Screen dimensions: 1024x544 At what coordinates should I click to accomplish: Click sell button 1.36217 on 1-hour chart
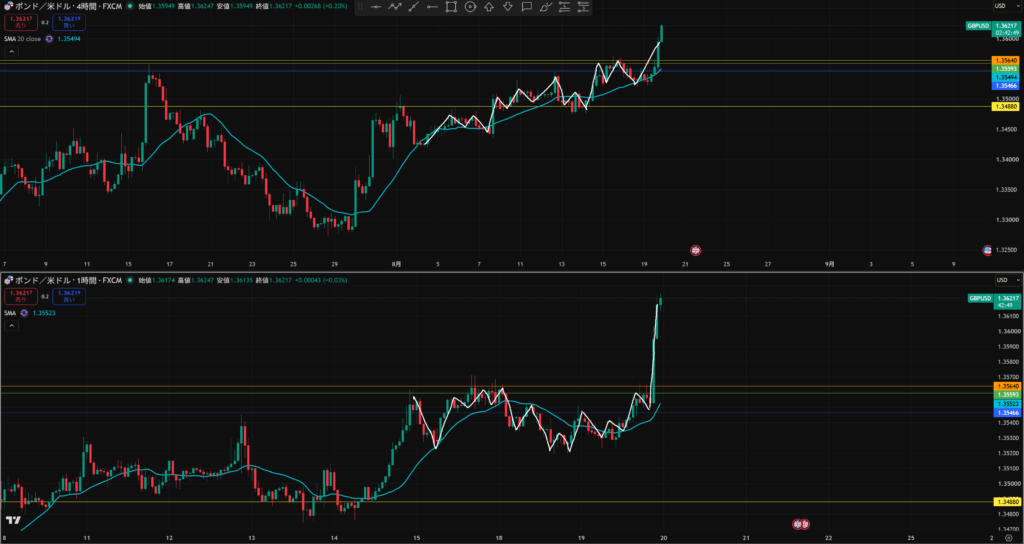pyautogui.click(x=20, y=296)
